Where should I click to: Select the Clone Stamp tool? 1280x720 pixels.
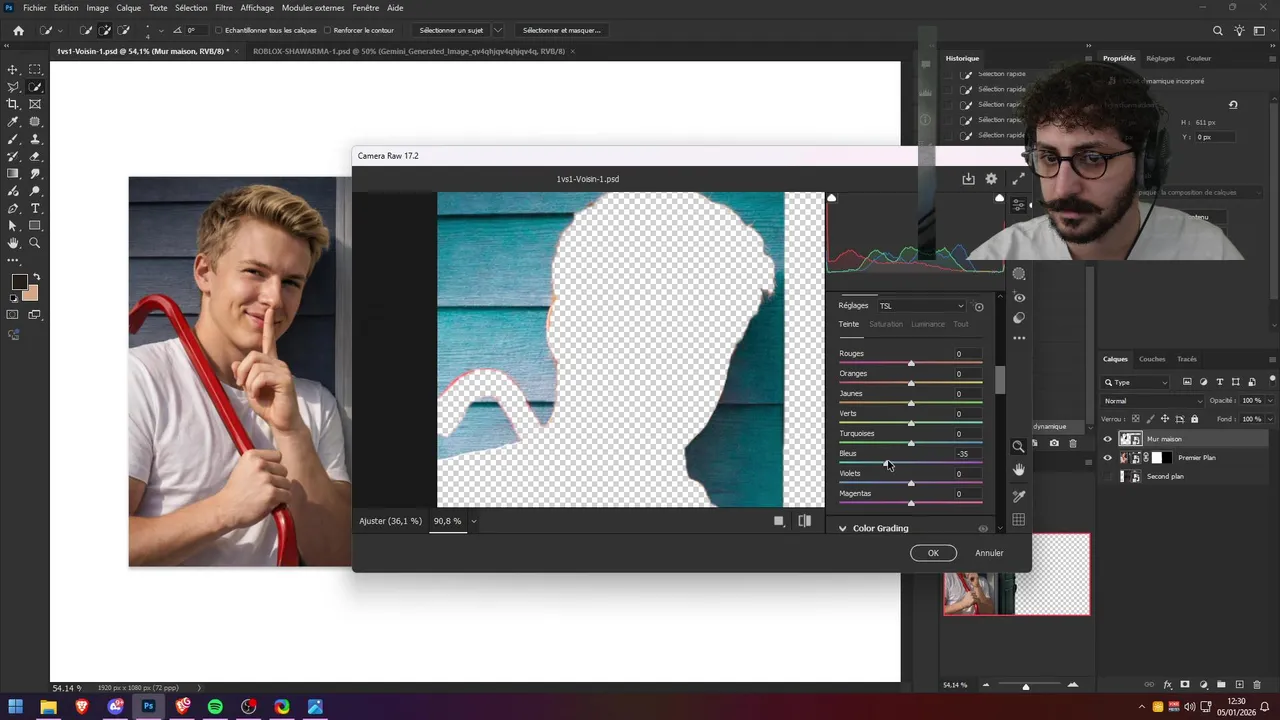[x=35, y=139]
